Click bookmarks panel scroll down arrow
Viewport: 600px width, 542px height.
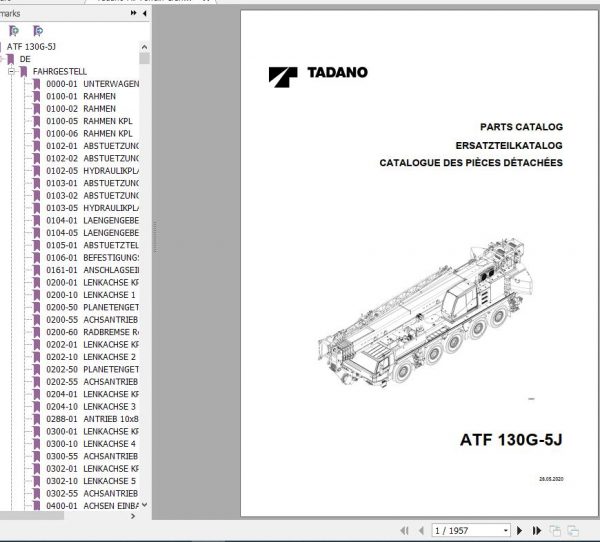pos(144,505)
